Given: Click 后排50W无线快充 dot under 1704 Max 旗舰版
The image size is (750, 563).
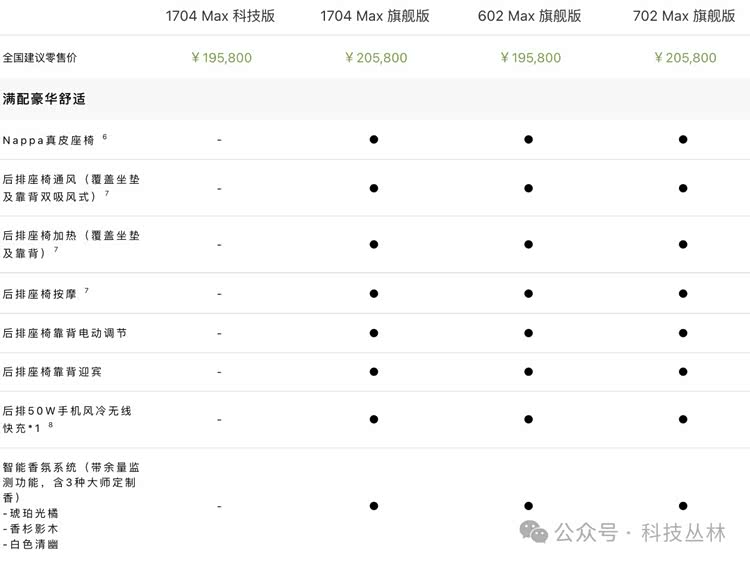Looking at the screenshot, I should pos(374,420).
